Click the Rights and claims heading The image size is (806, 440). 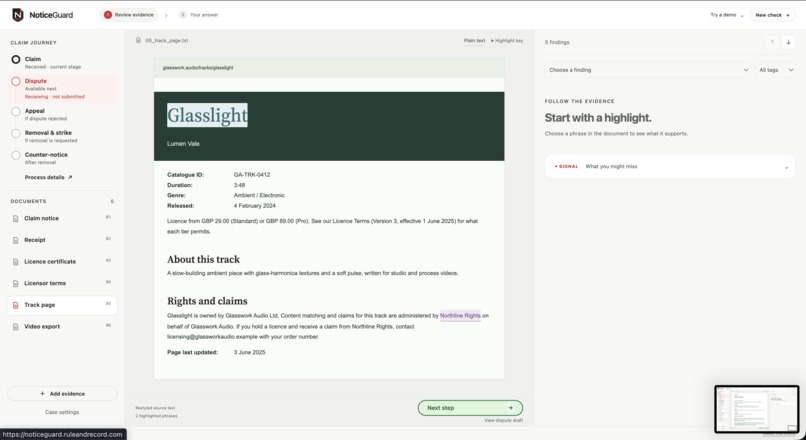(207, 301)
